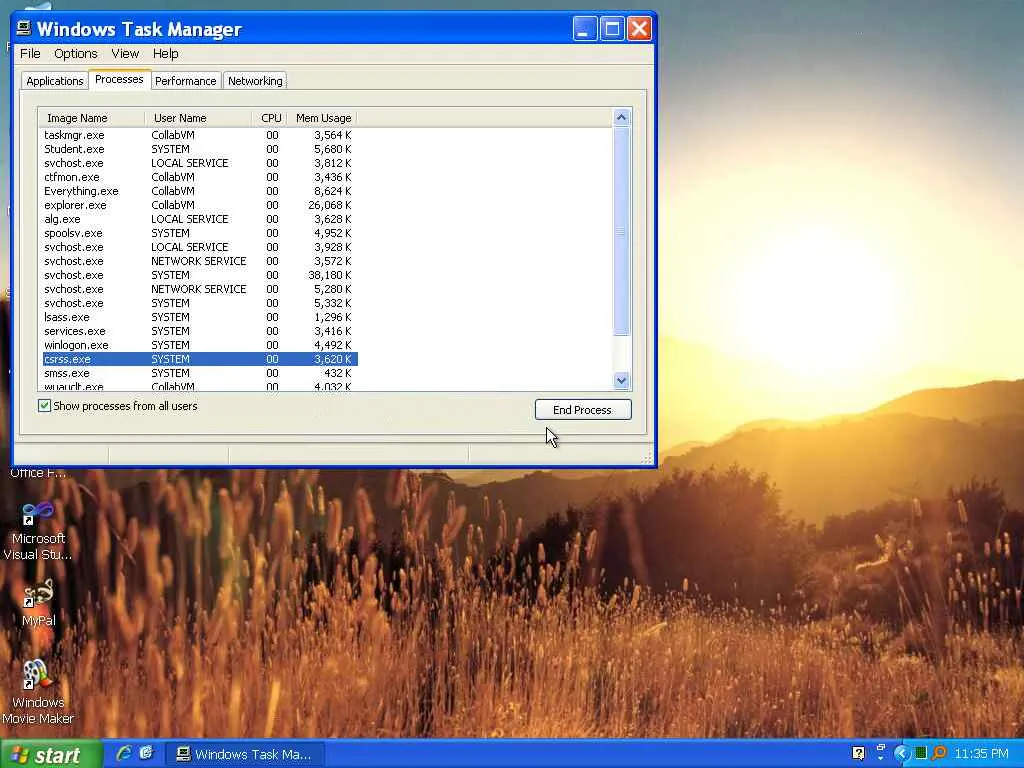The image size is (1024, 768).
Task: Click the End Process button
Action: pyautogui.click(x=583, y=409)
